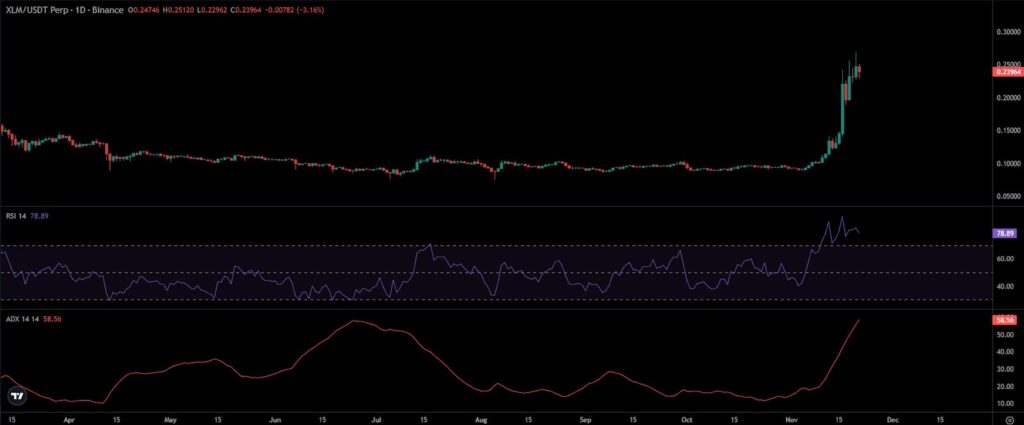This screenshot has width=1024, height=425.
Task: Click the 20.00 ADX axis label
Action: point(1005,386)
